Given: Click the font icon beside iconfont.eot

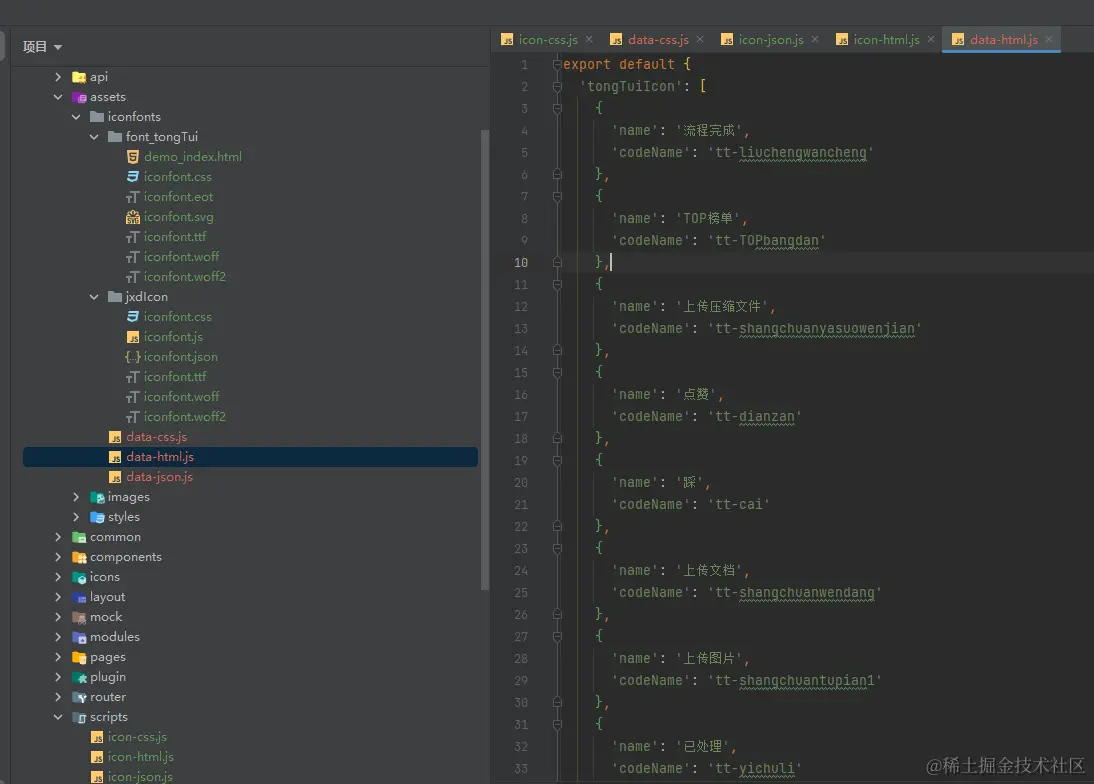Looking at the screenshot, I should 133,197.
